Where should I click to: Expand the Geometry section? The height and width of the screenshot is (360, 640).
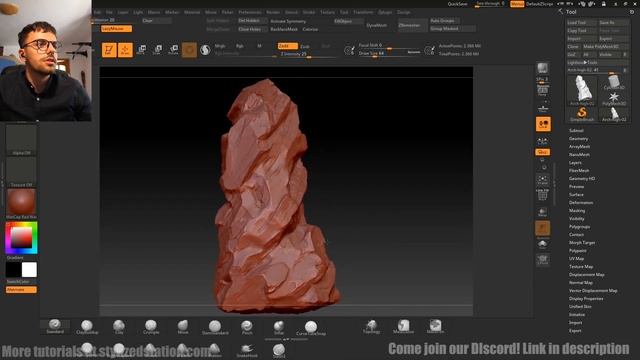[578, 139]
